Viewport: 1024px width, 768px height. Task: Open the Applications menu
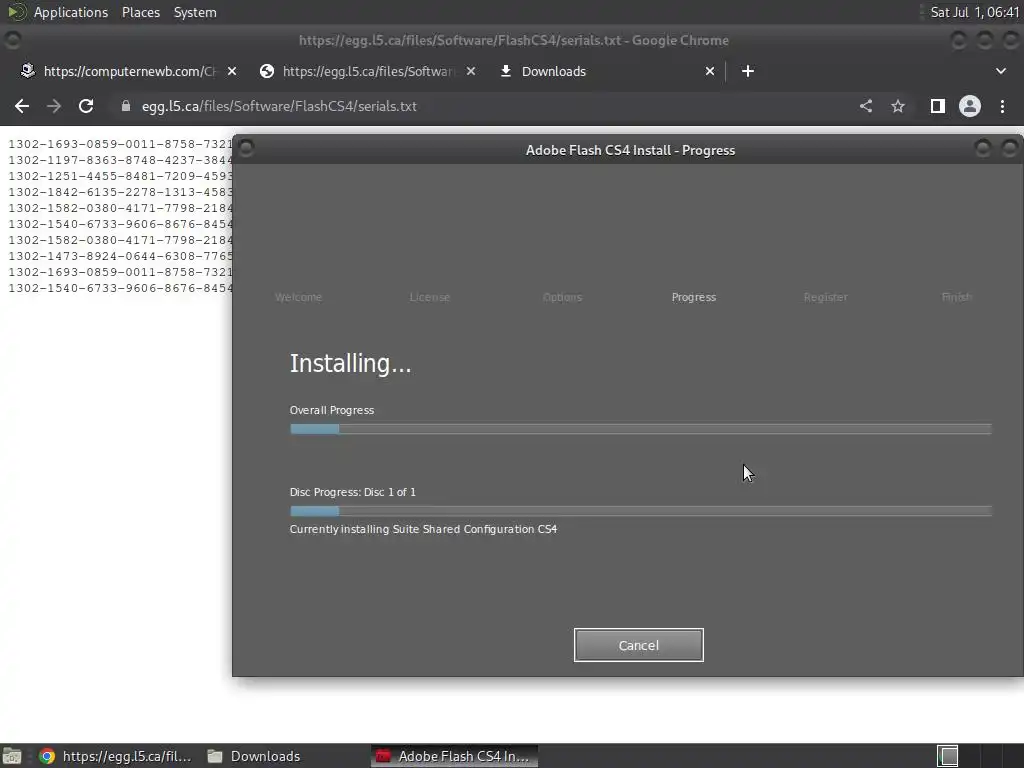click(71, 12)
